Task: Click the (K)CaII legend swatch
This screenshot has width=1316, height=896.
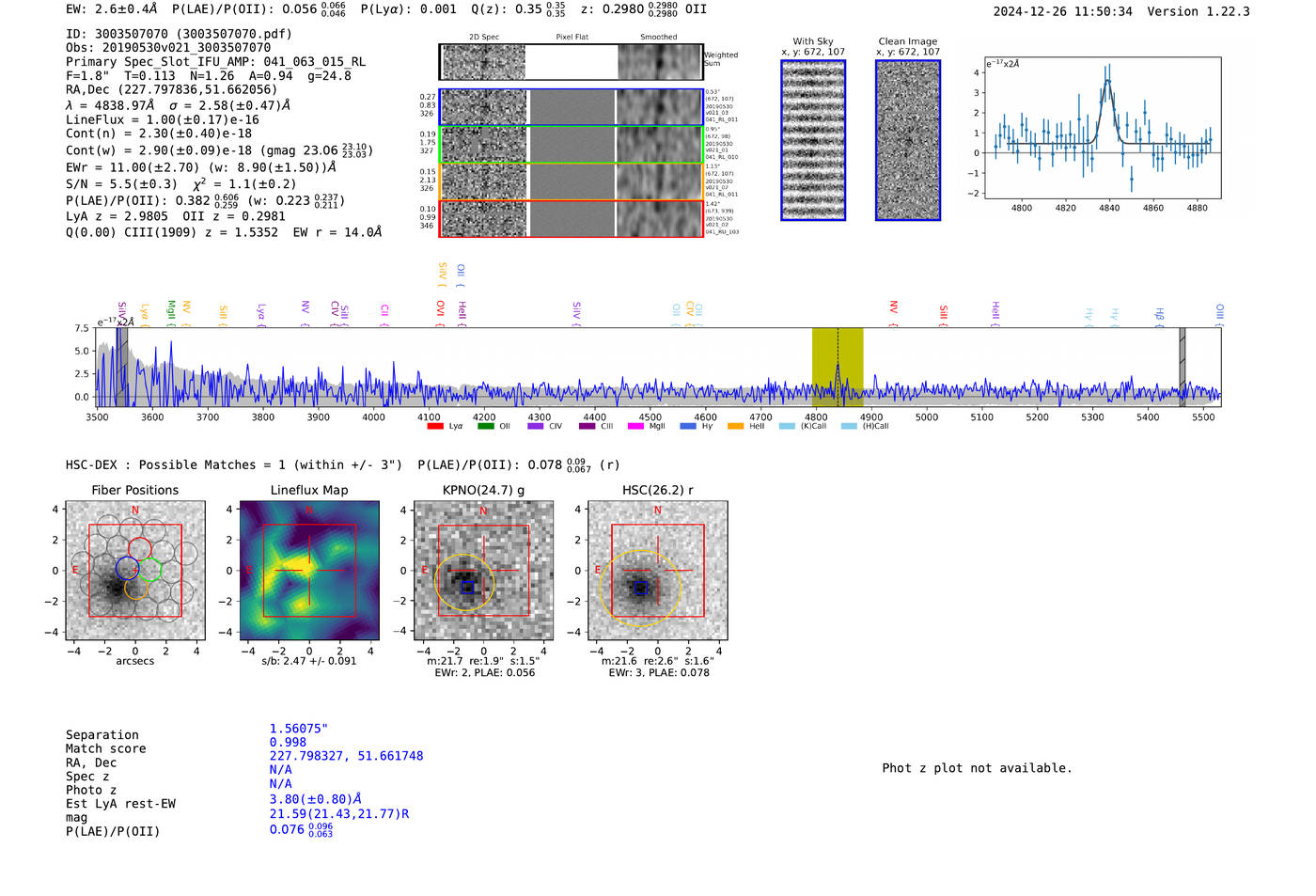Action: pos(787,426)
